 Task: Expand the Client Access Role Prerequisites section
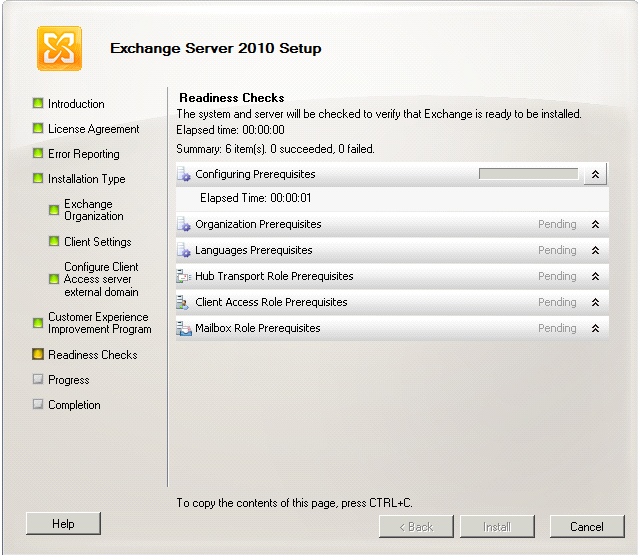point(595,302)
